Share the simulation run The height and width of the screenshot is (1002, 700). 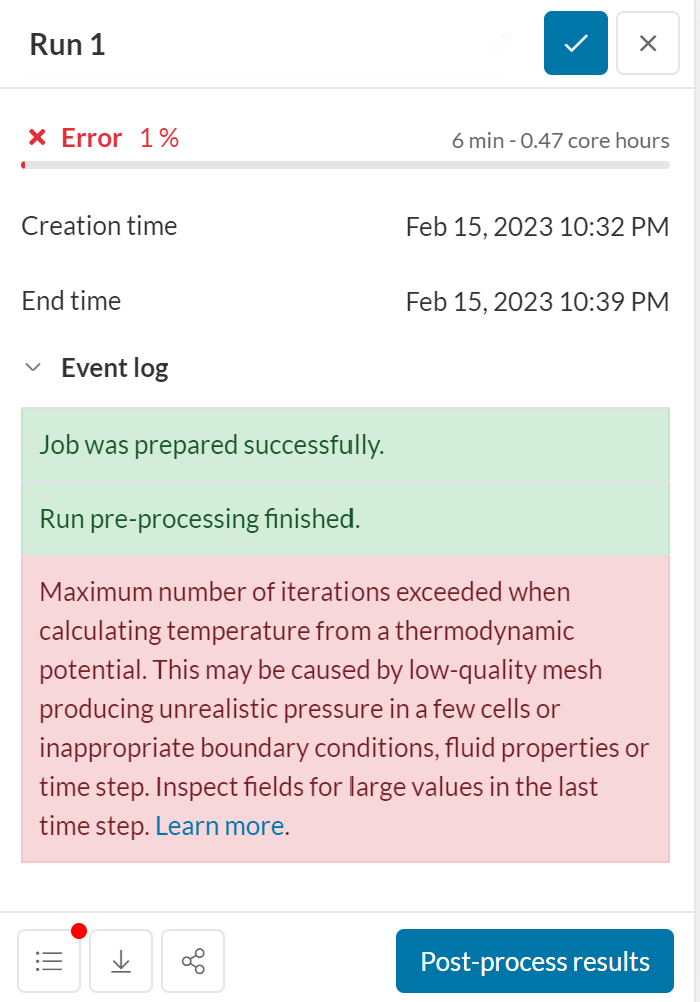pos(192,961)
